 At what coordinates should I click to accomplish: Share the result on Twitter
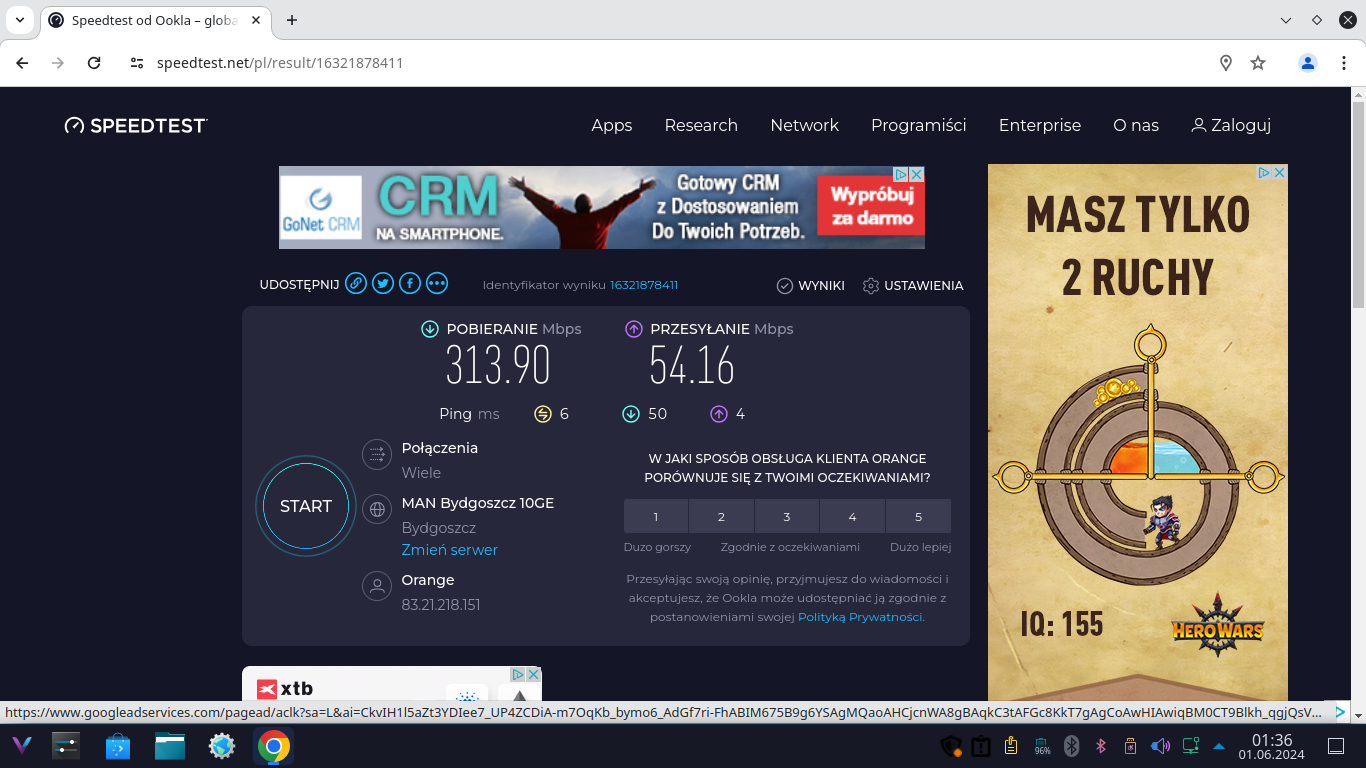pos(383,284)
